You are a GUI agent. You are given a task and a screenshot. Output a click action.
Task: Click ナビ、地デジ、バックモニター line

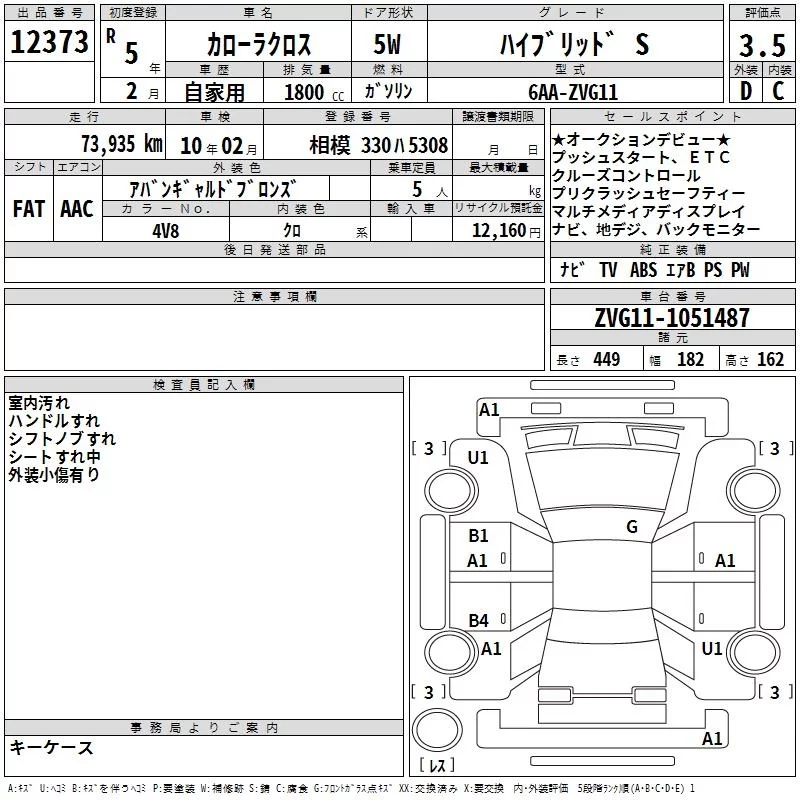656,230
